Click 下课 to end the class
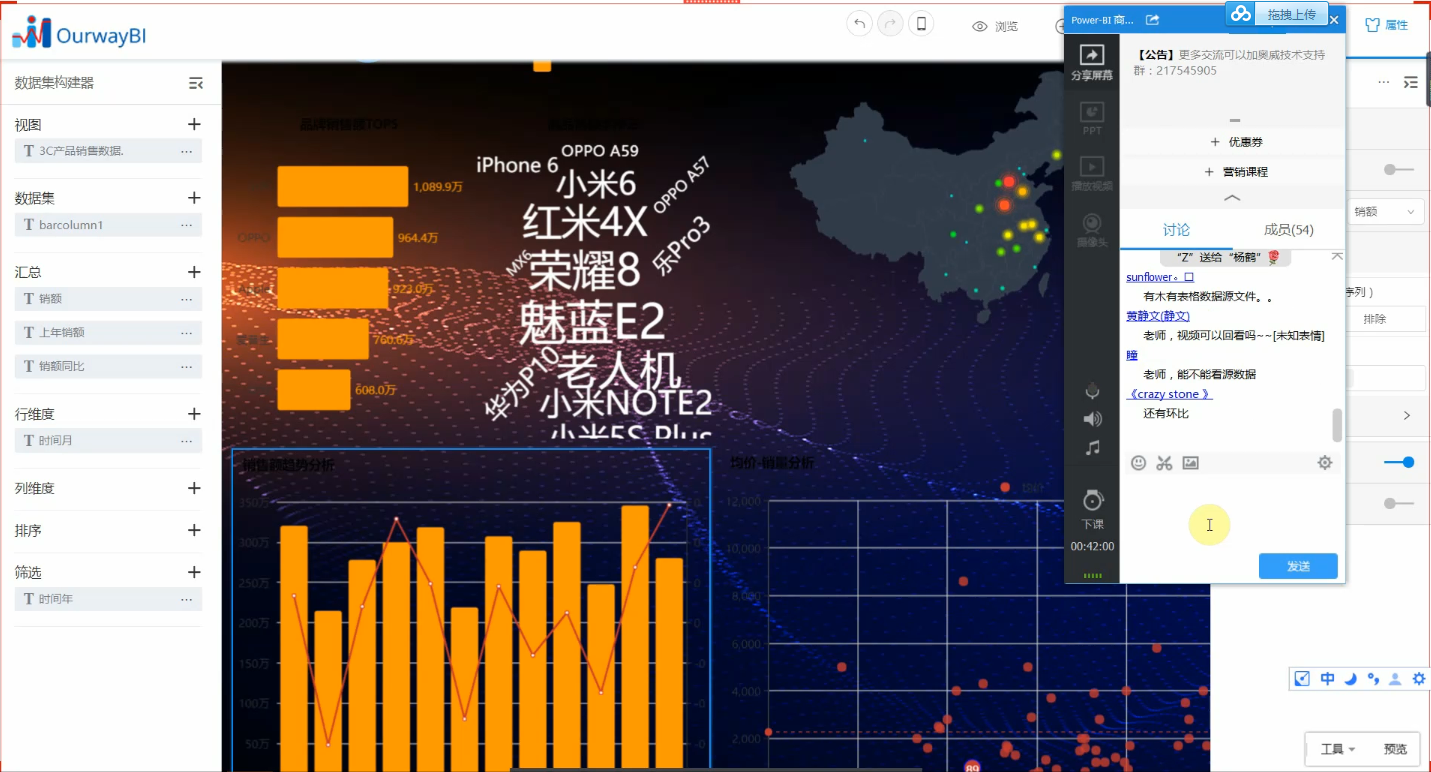Screen dimensions: 1431x772 coord(1092,509)
